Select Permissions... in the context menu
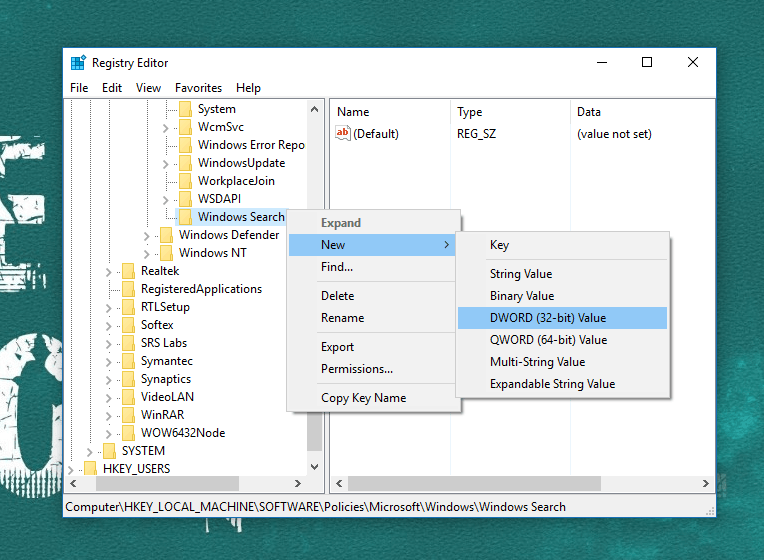 pos(372,369)
